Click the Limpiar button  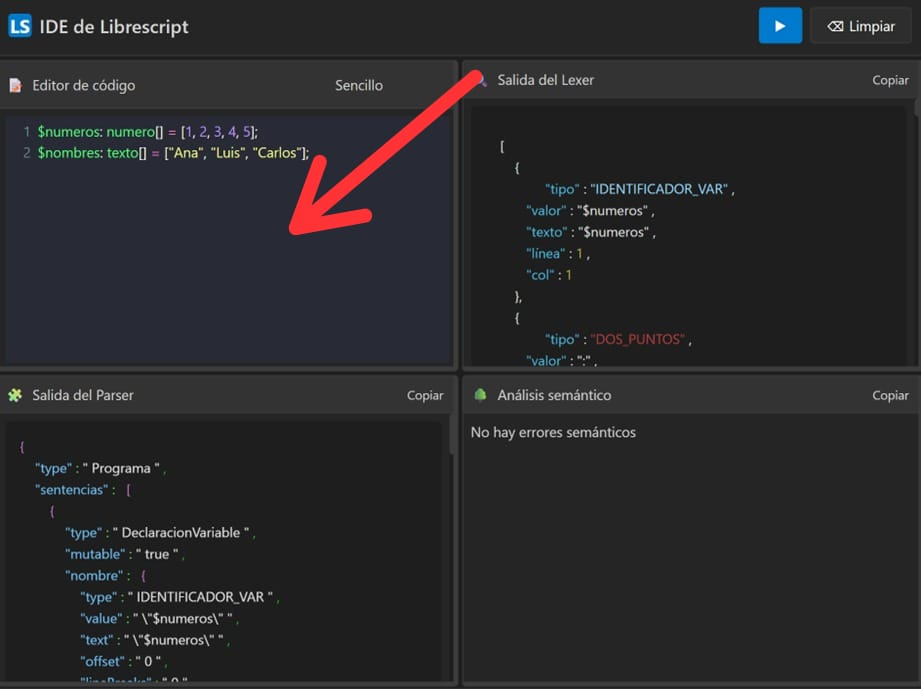pos(861,26)
